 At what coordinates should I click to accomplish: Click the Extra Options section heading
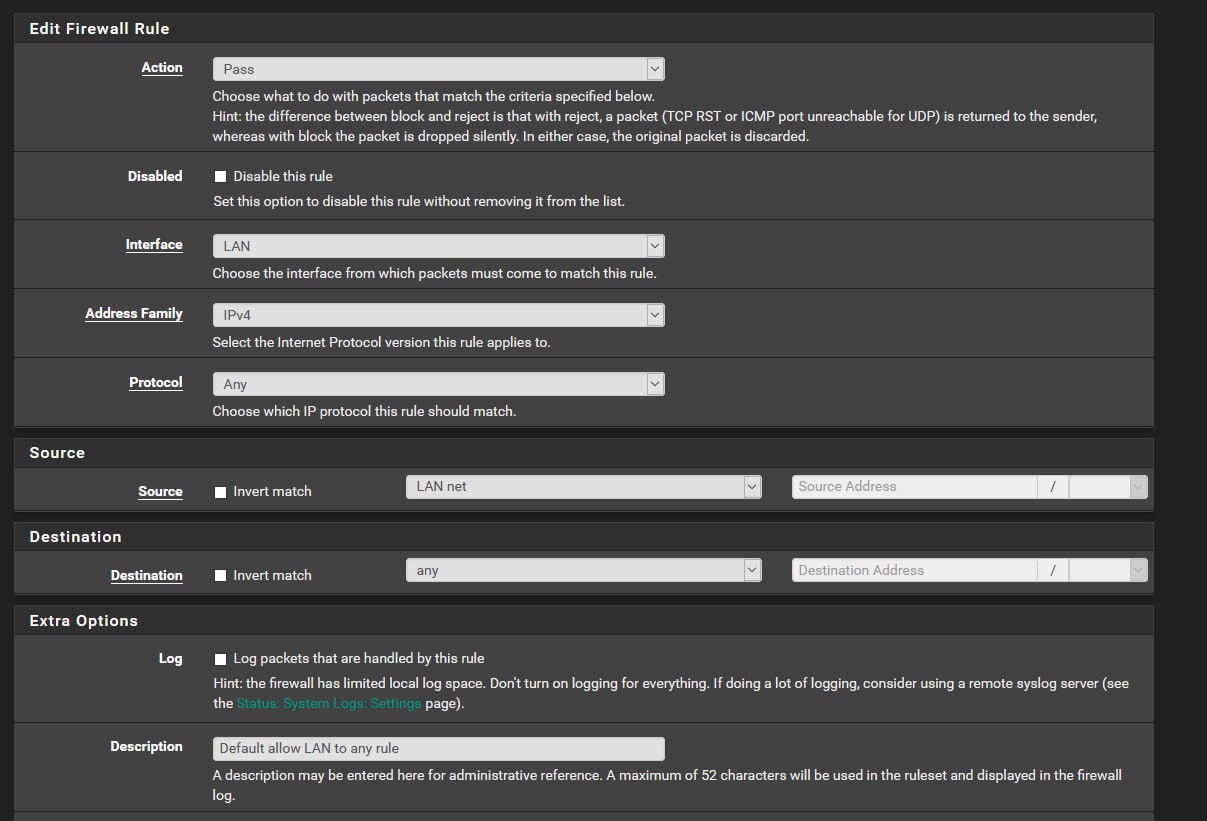pos(84,621)
